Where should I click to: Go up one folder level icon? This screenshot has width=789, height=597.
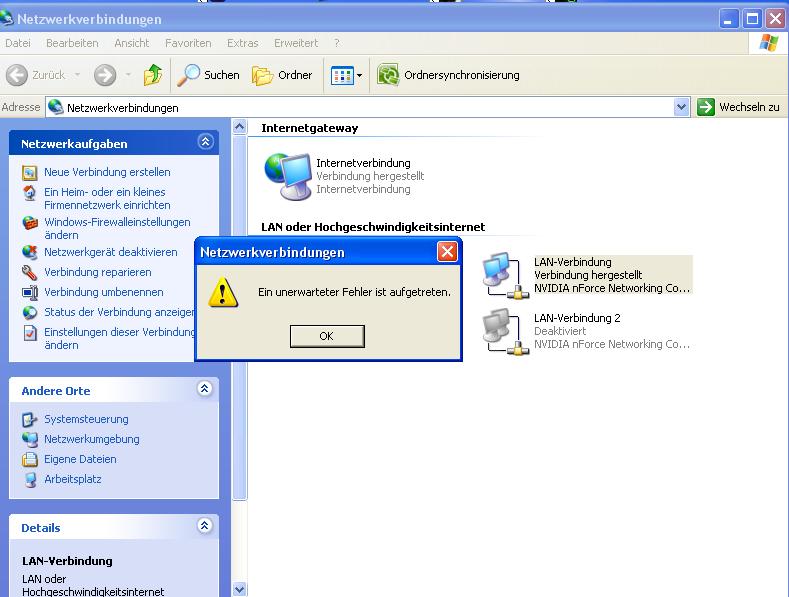[152, 75]
